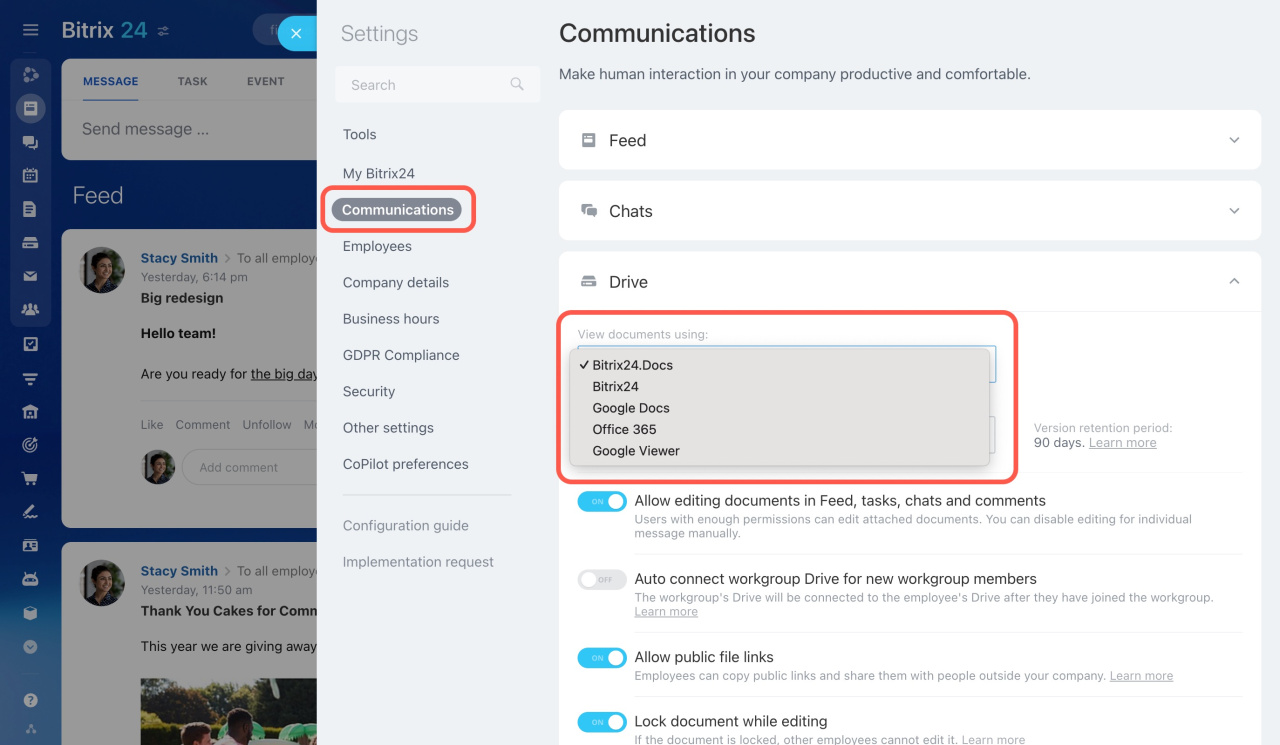This screenshot has height=745, width=1280.
Task: Open the Implementation request link
Action: coord(418,562)
